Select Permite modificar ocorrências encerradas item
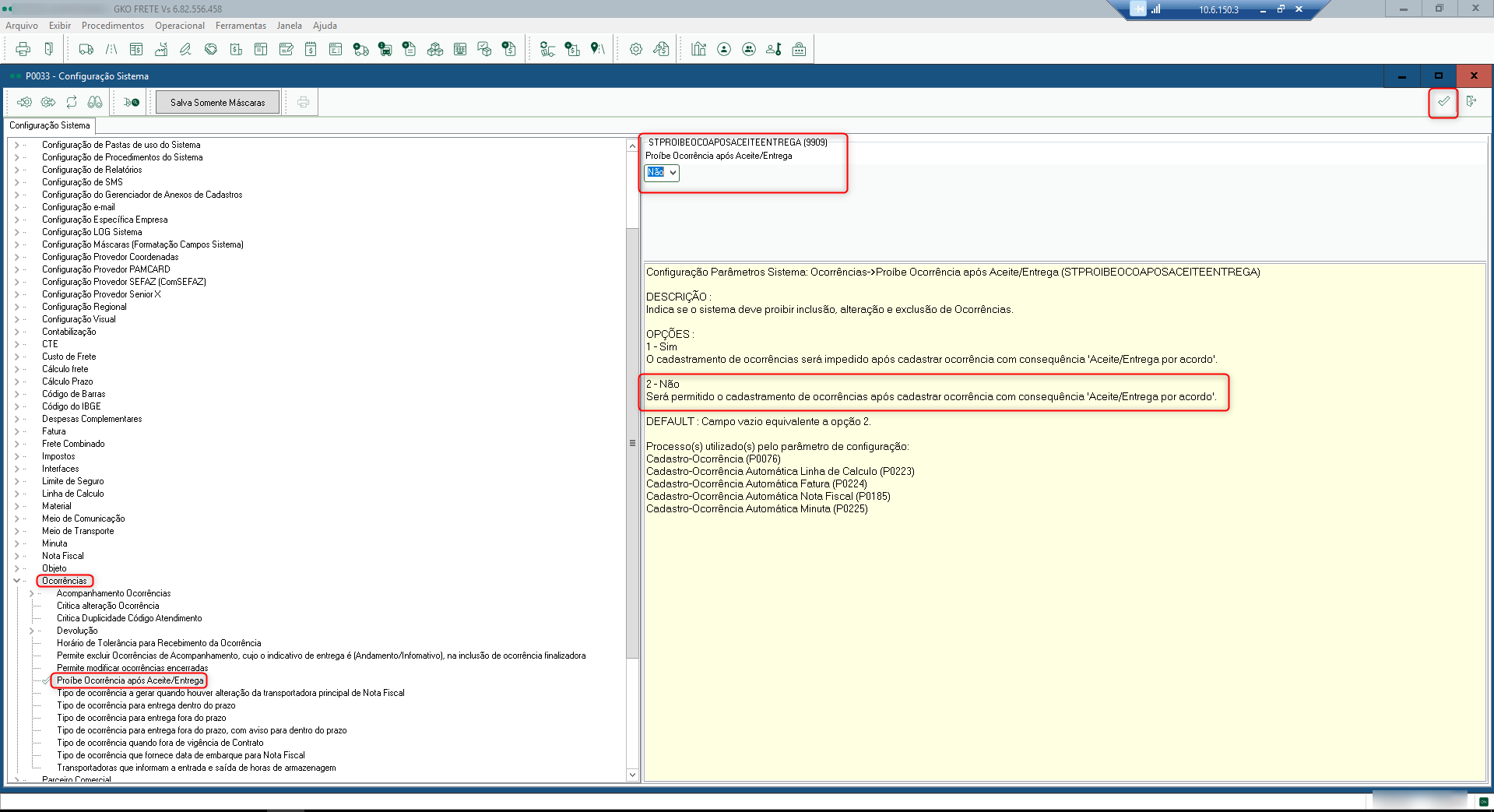The image size is (1494, 812). pyautogui.click(x=132, y=668)
